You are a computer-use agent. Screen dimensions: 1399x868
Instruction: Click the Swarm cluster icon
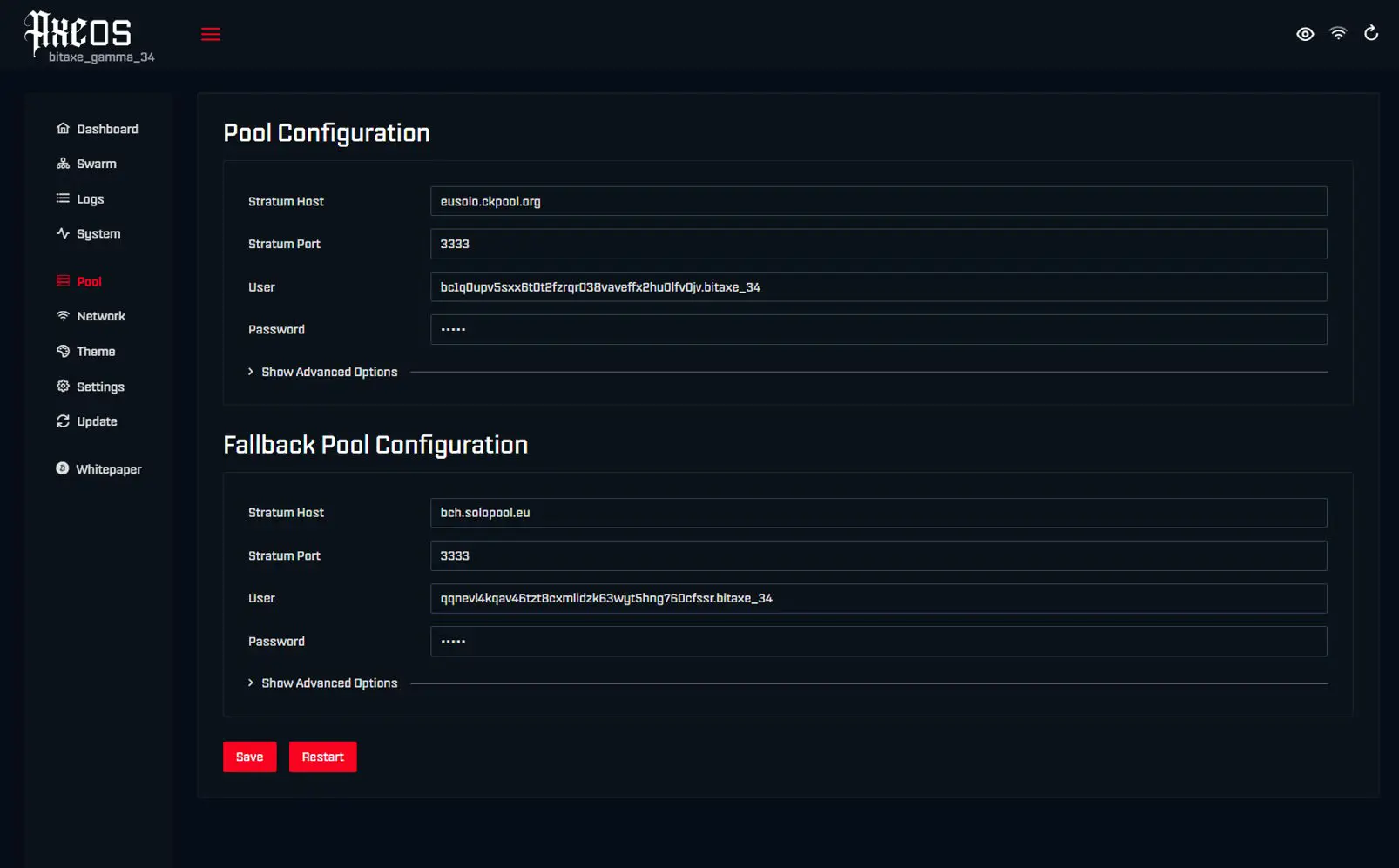point(63,164)
